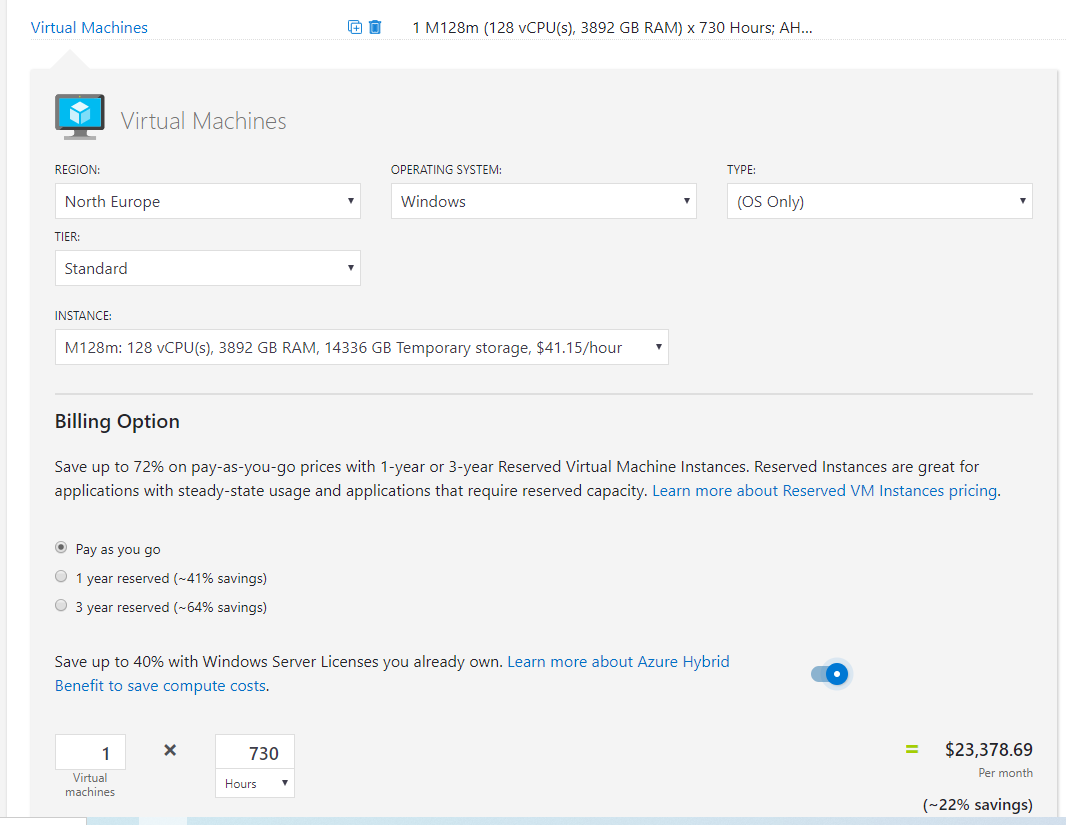This screenshot has width=1066, height=825.
Task: Choose 3 year reserved billing option
Action: point(62,606)
